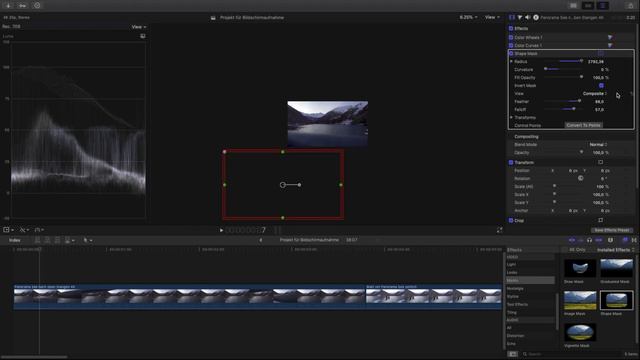Open the Color inspector tab icon
This screenshot has height=360, width=640.
coord(520,18)
